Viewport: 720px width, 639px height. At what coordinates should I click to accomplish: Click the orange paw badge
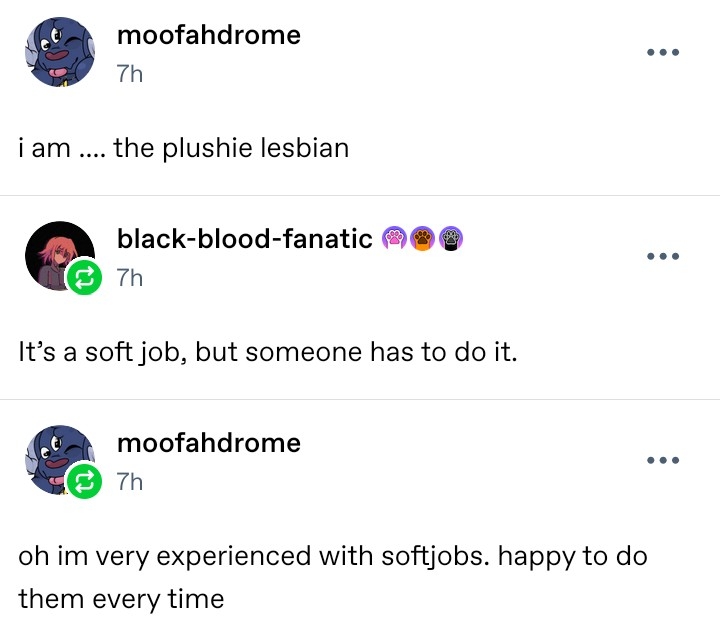[423, 238]
